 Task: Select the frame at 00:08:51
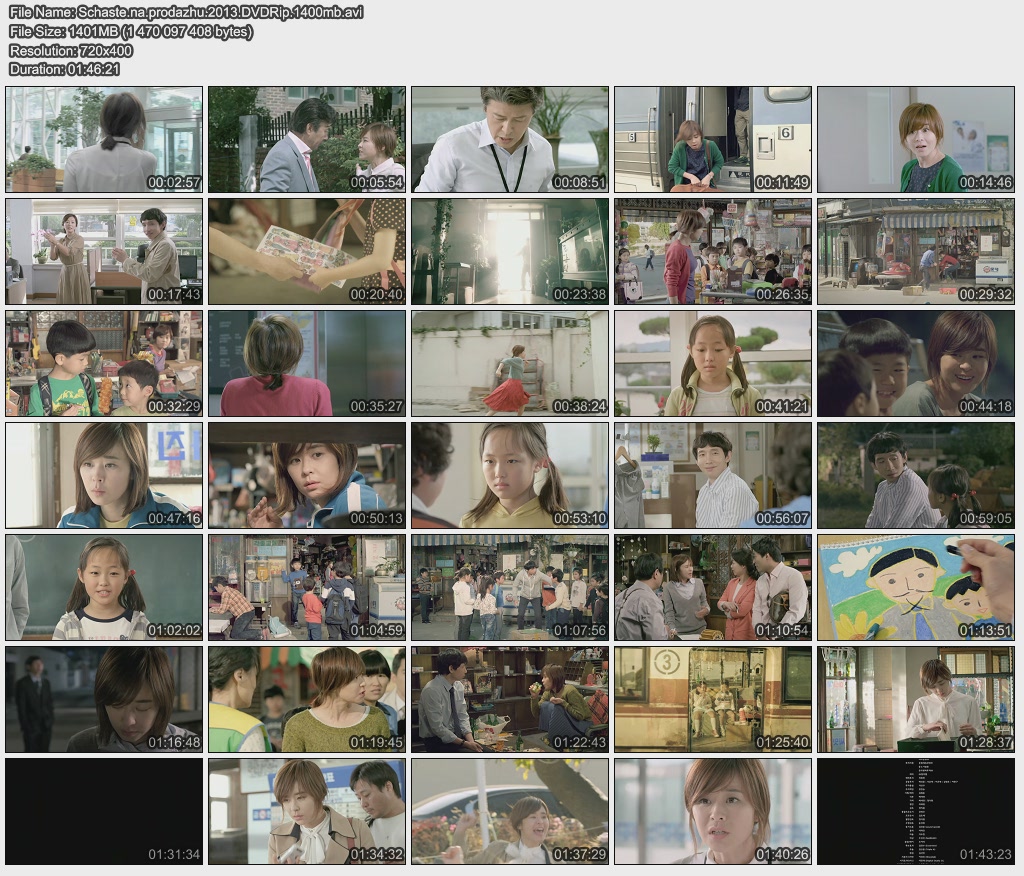[510, 139]
